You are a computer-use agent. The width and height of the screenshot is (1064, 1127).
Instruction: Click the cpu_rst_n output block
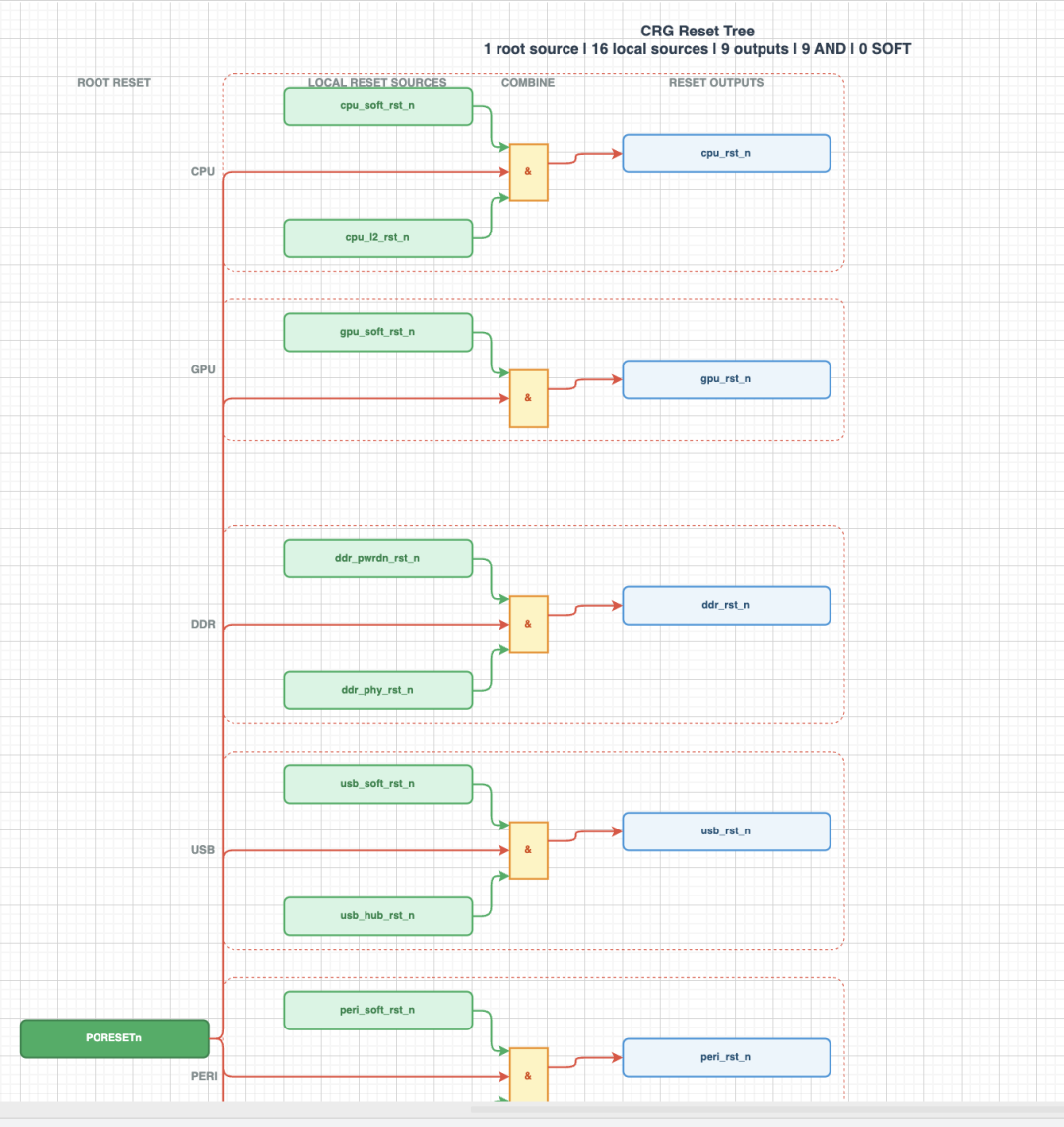[x=726, y=153]
